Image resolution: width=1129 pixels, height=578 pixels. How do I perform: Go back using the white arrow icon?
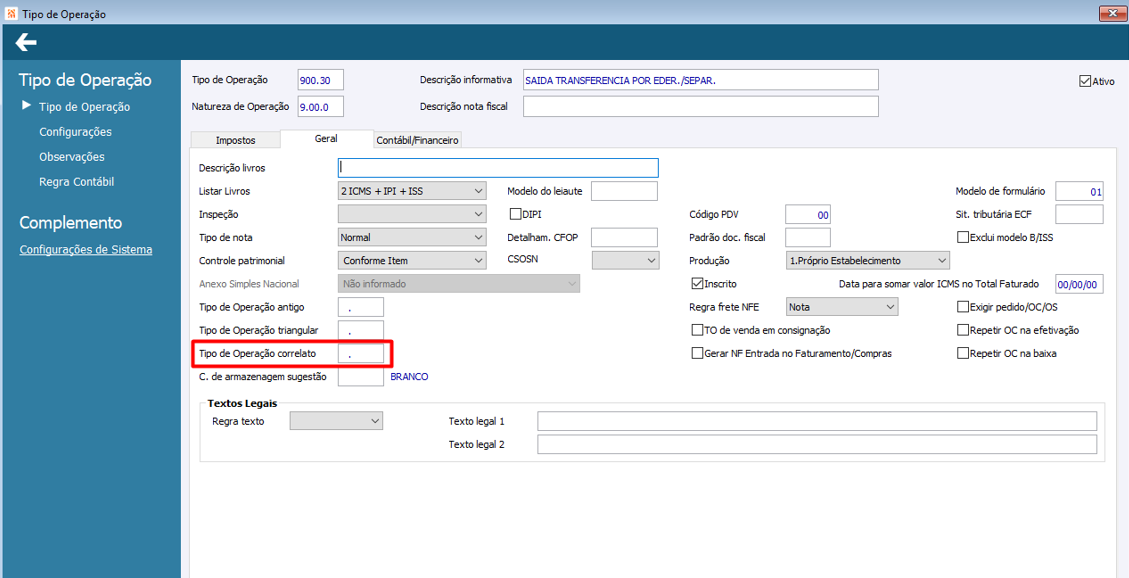(x=26, y=42)
